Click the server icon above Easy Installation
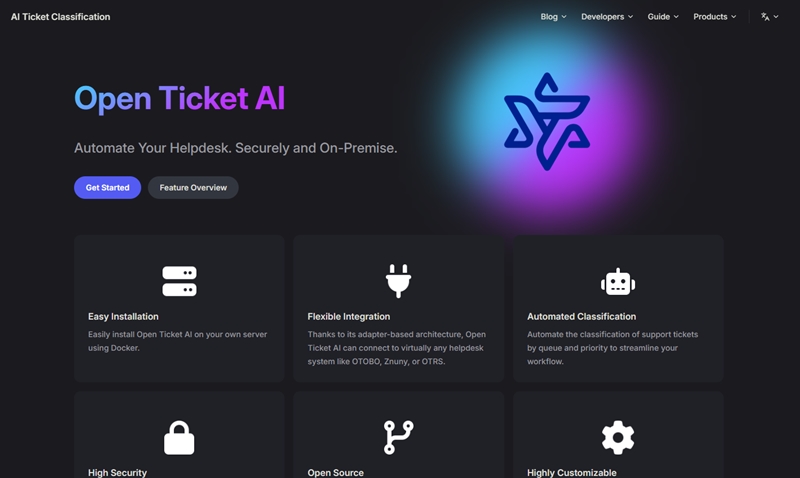Image resolution: width=800 pixels, height=478 pixels. (179, 281)
